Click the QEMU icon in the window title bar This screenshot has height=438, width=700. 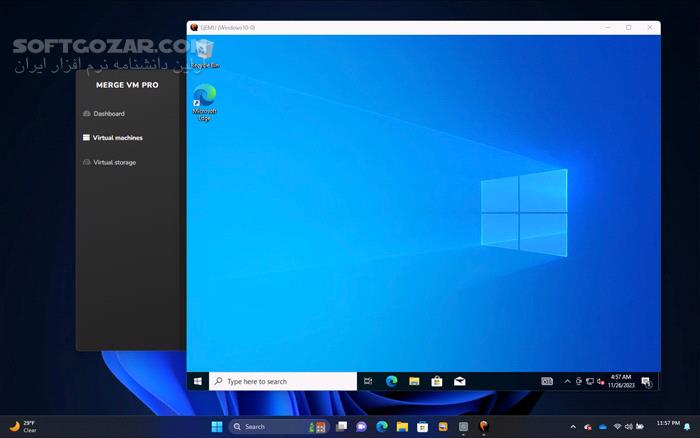click(x=194, y=28)
